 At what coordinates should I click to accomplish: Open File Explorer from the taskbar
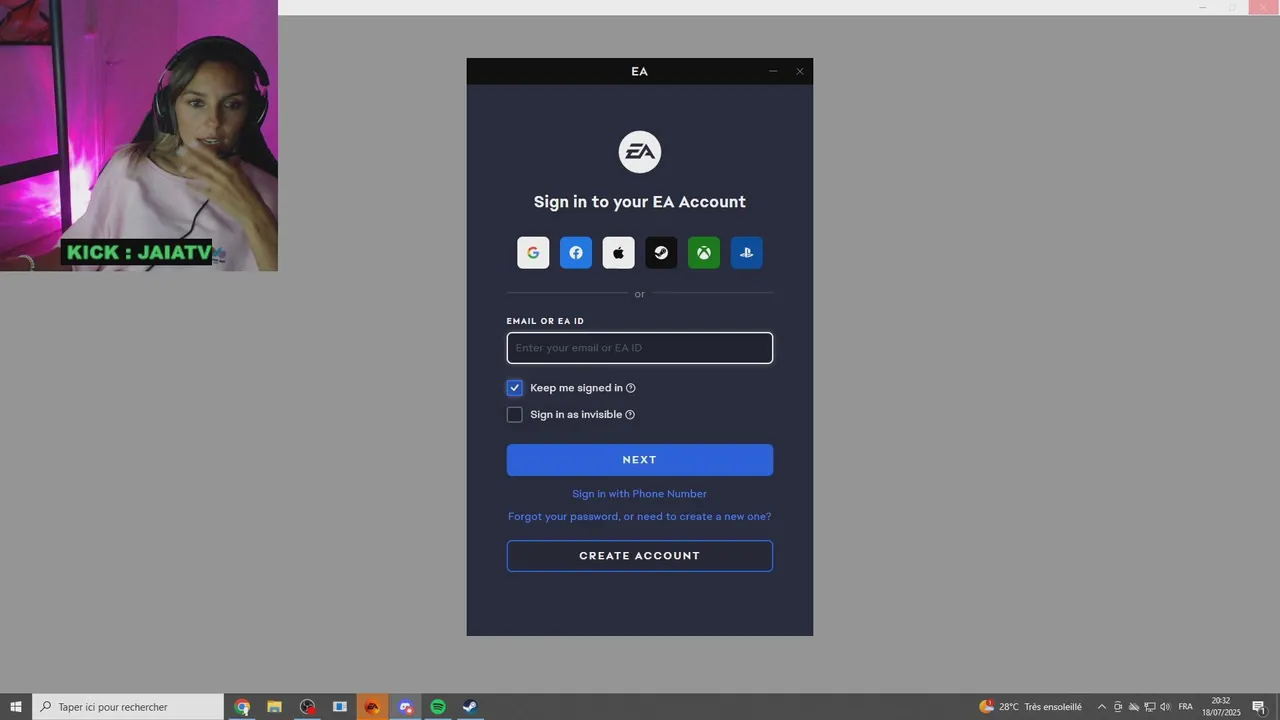coord(274,707)
